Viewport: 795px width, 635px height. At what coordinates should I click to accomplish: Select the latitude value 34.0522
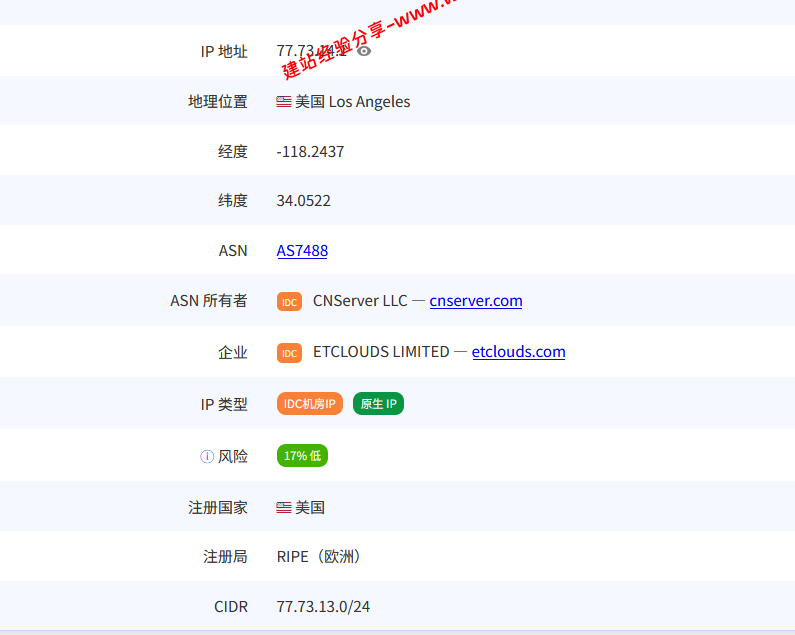(x=303, y=201)
